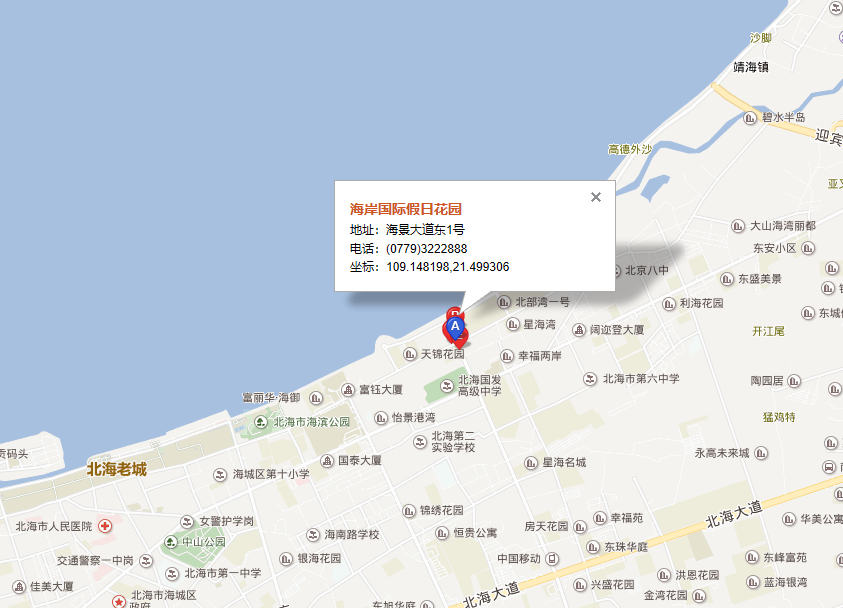
Task: Select the 富钰大厦 building icon
Action: [348, 389]
